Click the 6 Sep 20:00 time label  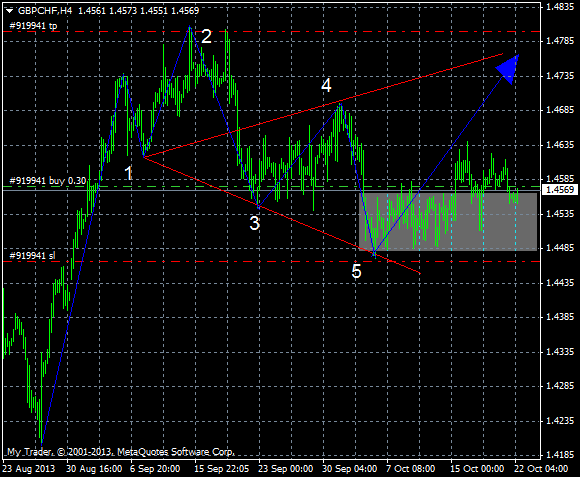pos(155,469)
